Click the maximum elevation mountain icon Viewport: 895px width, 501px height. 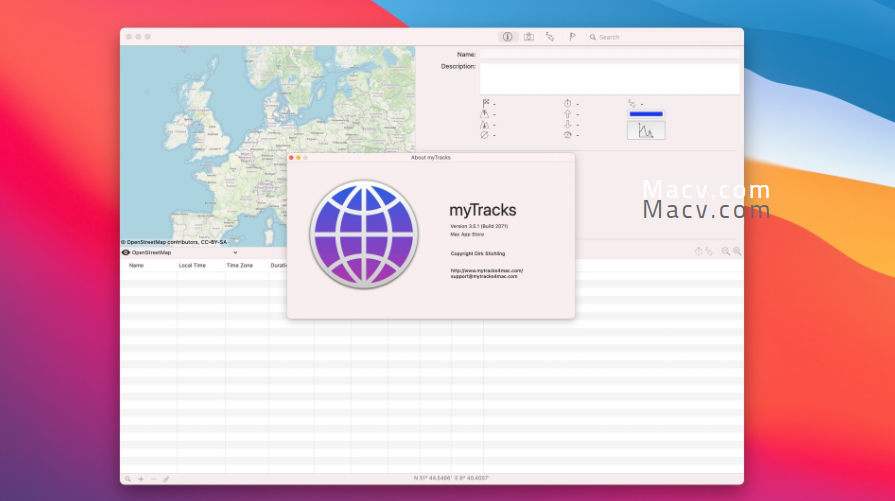485,114
